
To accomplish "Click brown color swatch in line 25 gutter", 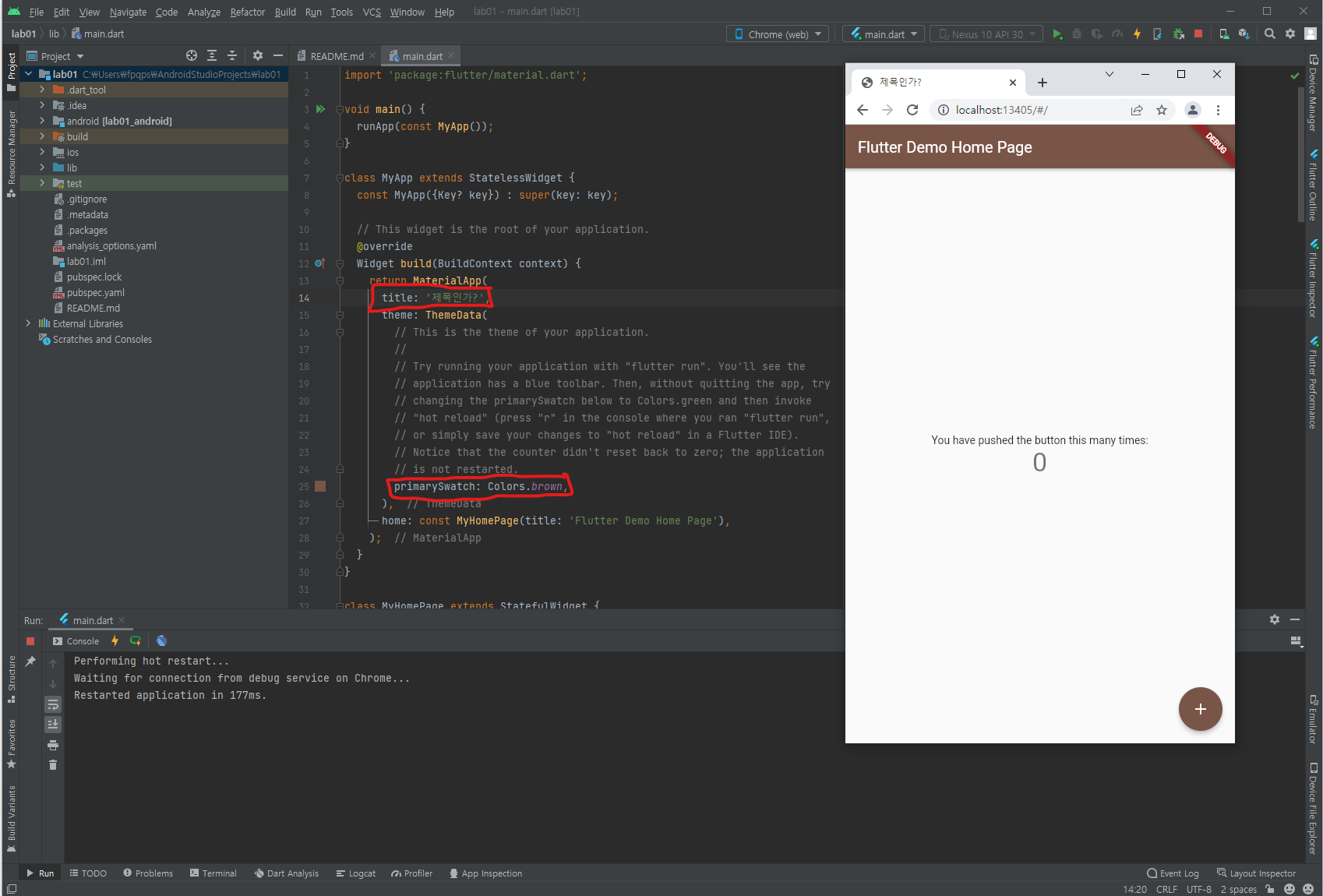I will pyautogui.click(x=320, y=486).
